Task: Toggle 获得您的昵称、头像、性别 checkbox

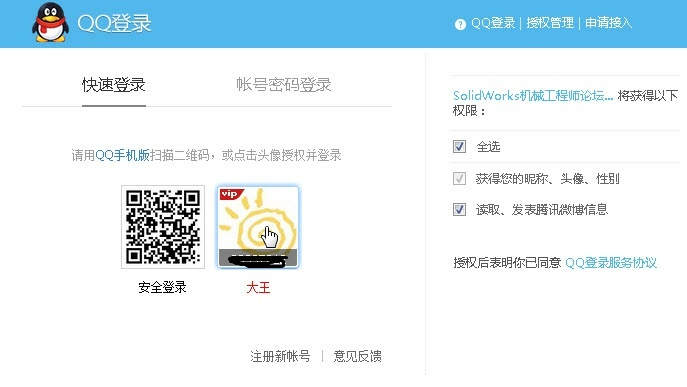Action: point(459,178)
